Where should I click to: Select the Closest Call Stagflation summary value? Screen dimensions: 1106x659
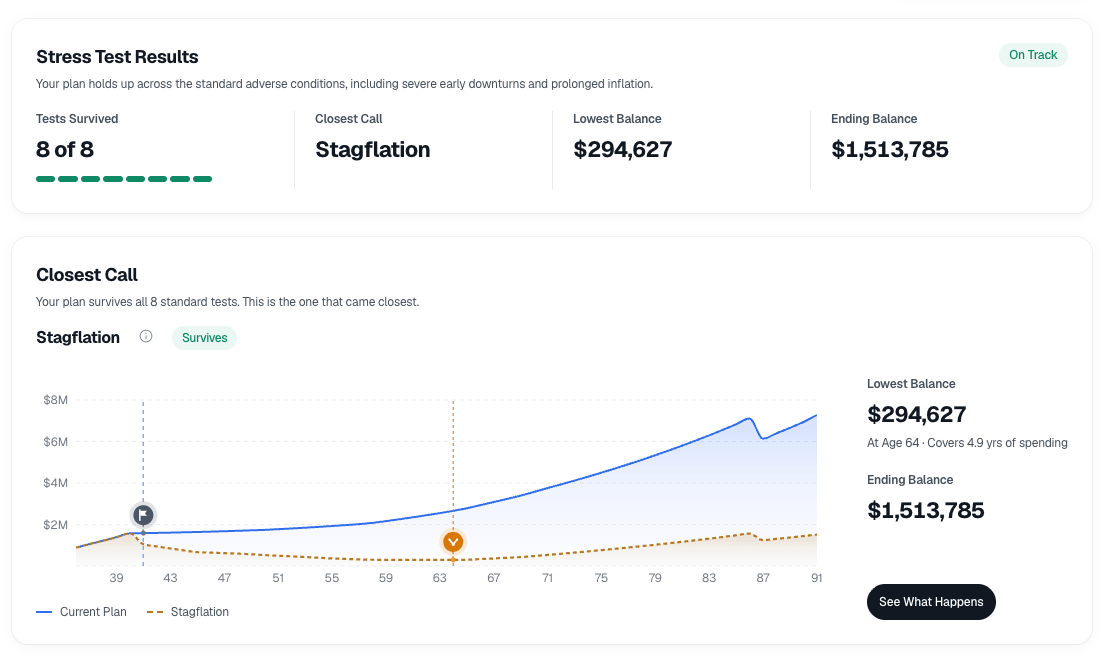372,150
